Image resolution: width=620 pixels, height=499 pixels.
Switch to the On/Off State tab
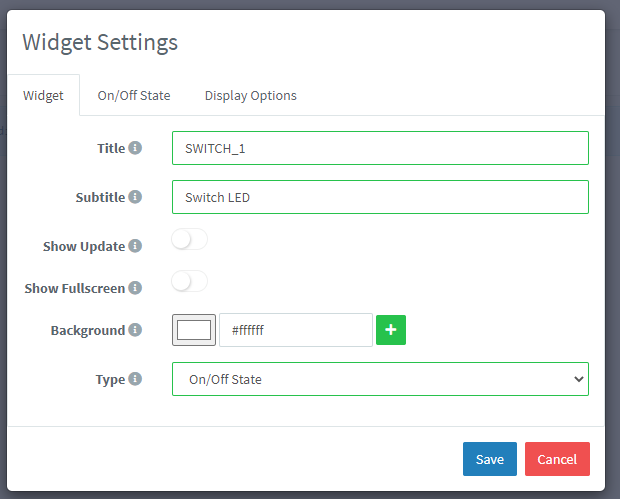pyautogui.click(x=134, y=96)
